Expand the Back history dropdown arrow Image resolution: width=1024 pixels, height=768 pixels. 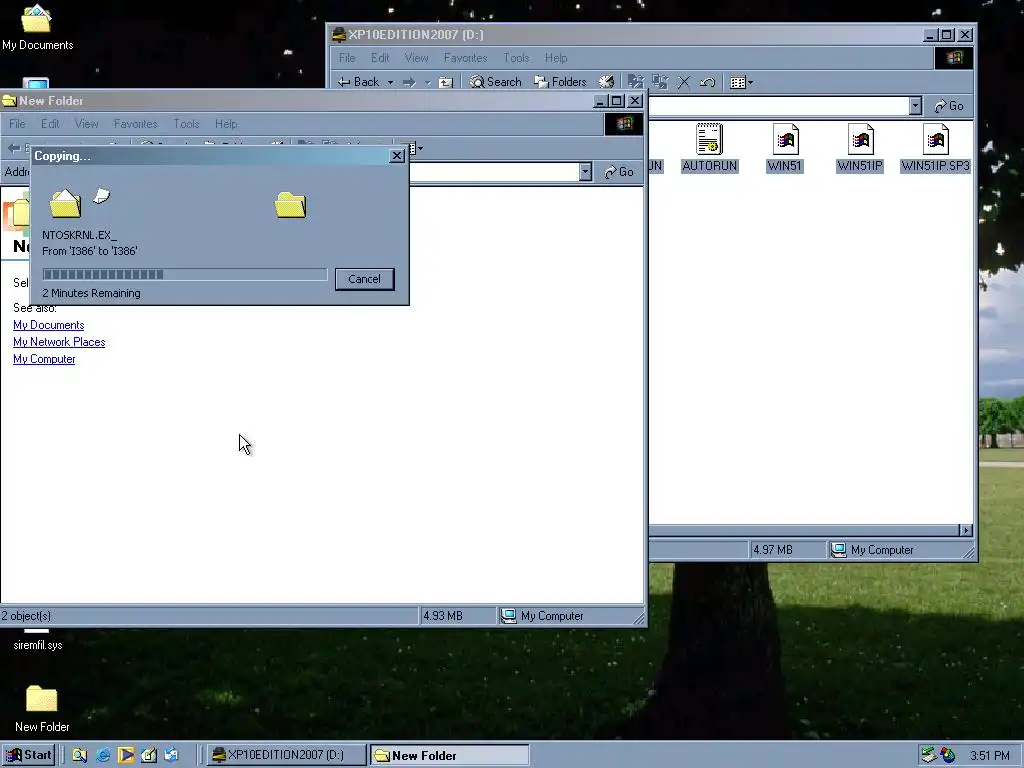[x=390, y=82]
